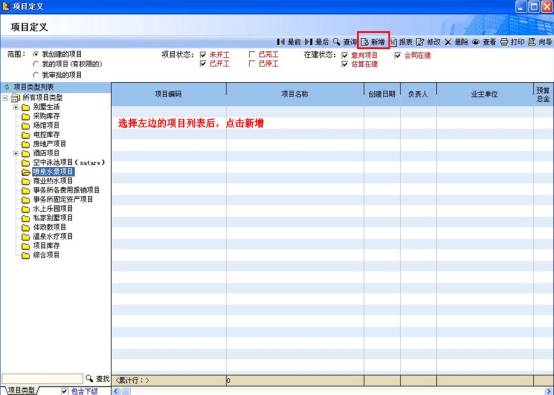Enable the 已完工 status checkbox
This screenshot has height=395, width=554.
[252, 54]
